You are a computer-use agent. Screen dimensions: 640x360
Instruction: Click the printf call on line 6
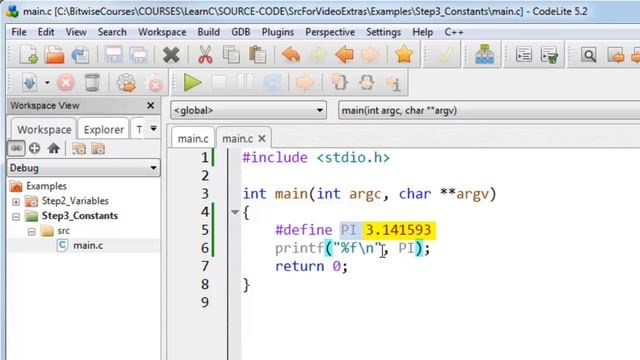click(x=299, y=248)
